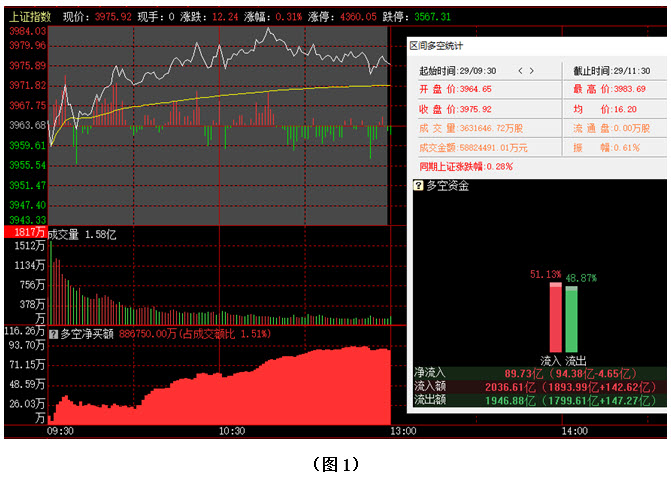This screenshot has height=486, width=671.
Task: Select the 上证指数 title label
Action: click(x=29, y=17)
